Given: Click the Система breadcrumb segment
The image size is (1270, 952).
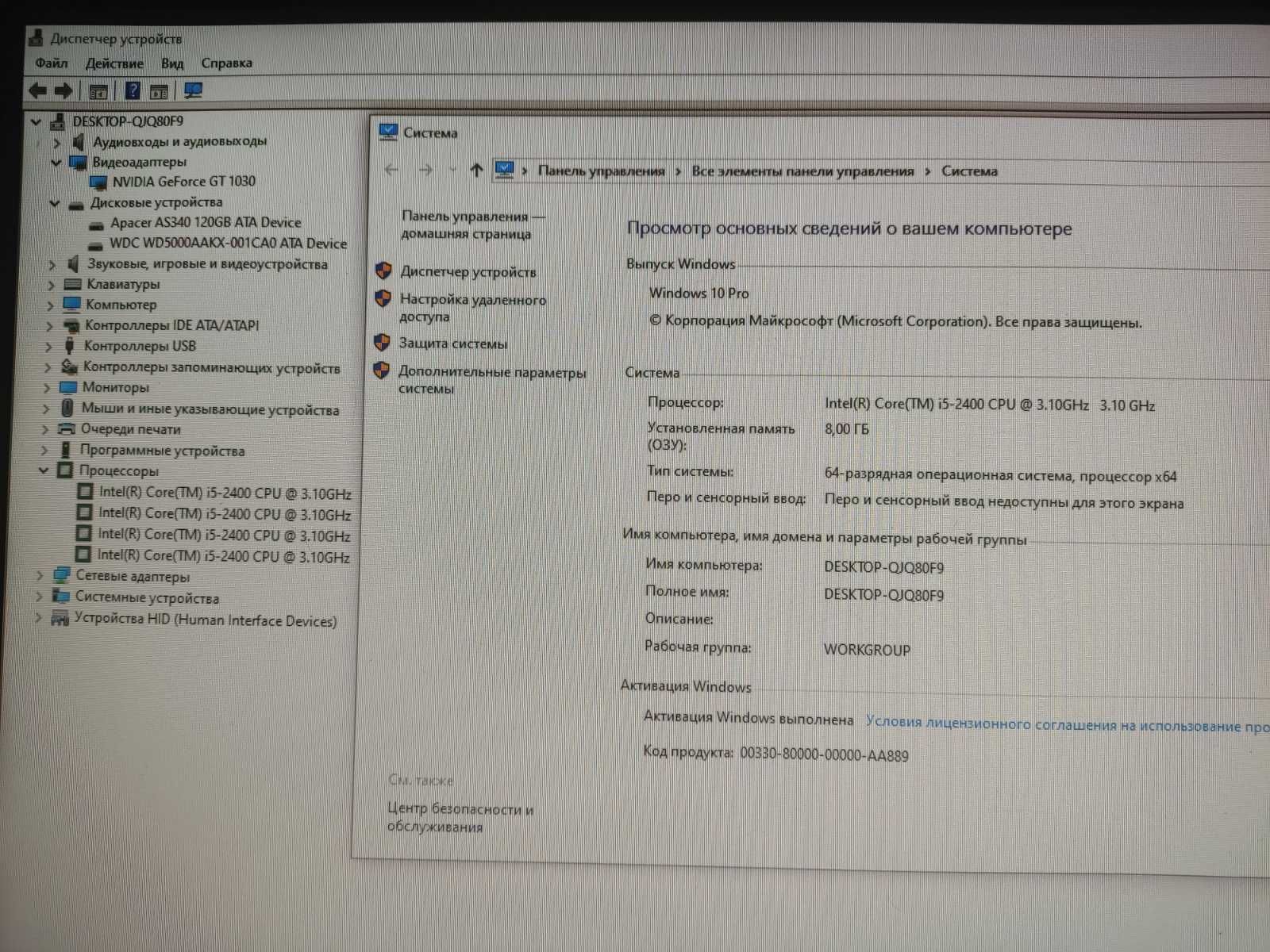Looking at the screenshot, I should coord(969,171).
